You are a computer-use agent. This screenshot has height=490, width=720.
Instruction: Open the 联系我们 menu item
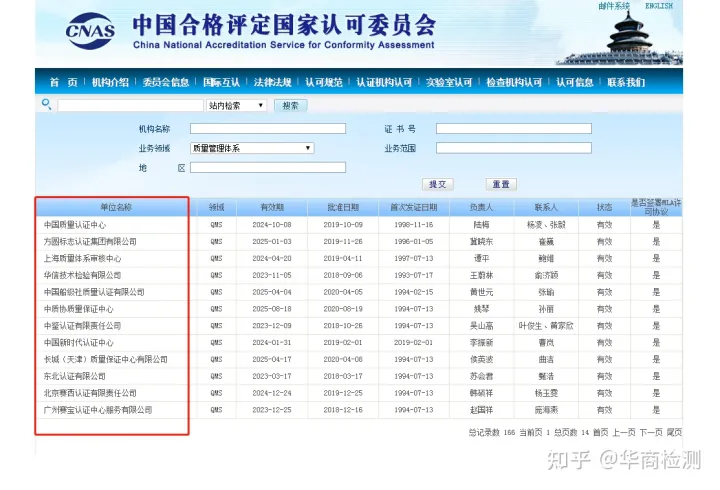[x=626, y=82]
